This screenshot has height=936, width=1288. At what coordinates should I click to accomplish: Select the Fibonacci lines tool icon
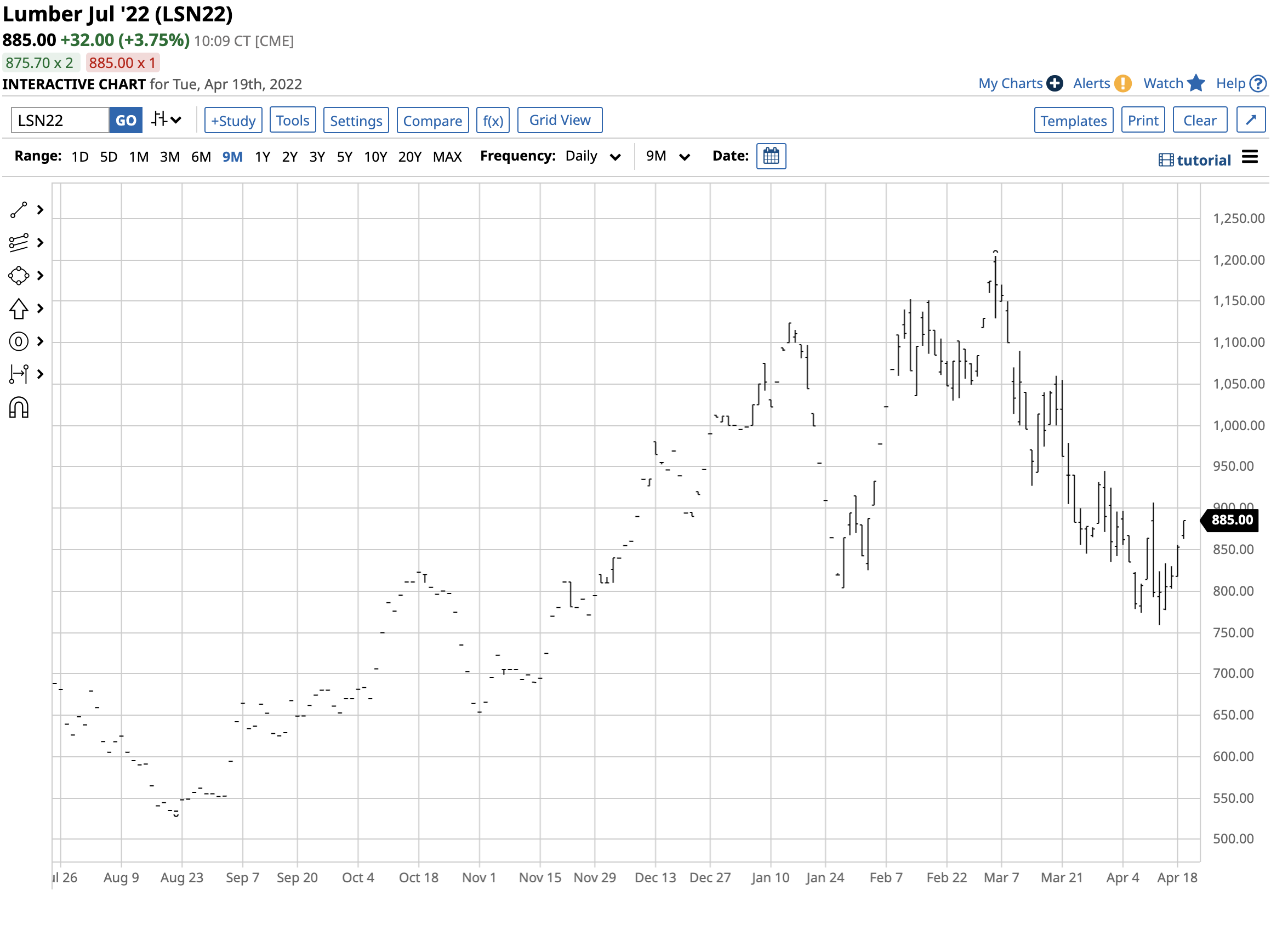click(x=19, y=243)
